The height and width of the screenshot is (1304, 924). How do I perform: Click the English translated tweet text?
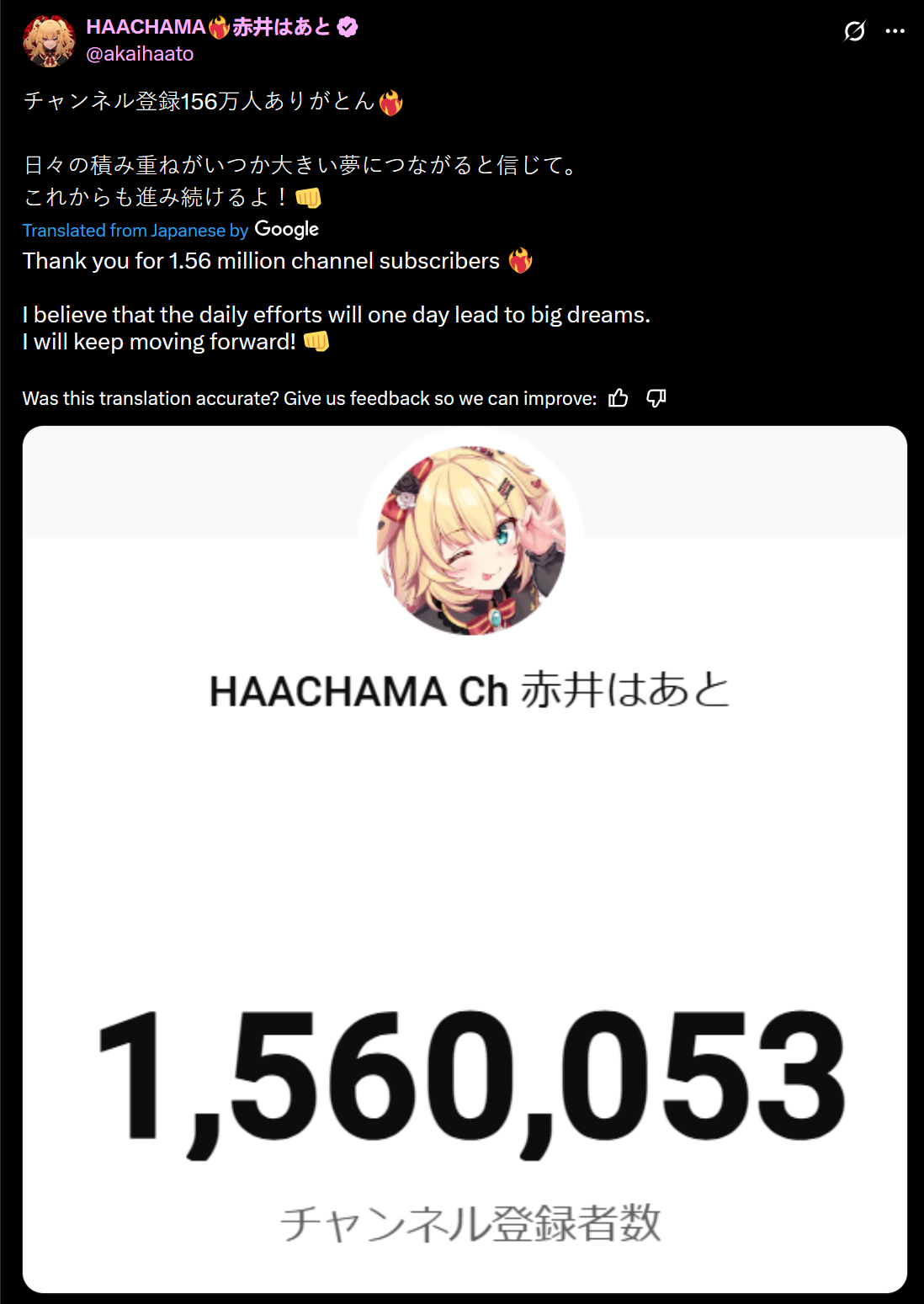337,301
